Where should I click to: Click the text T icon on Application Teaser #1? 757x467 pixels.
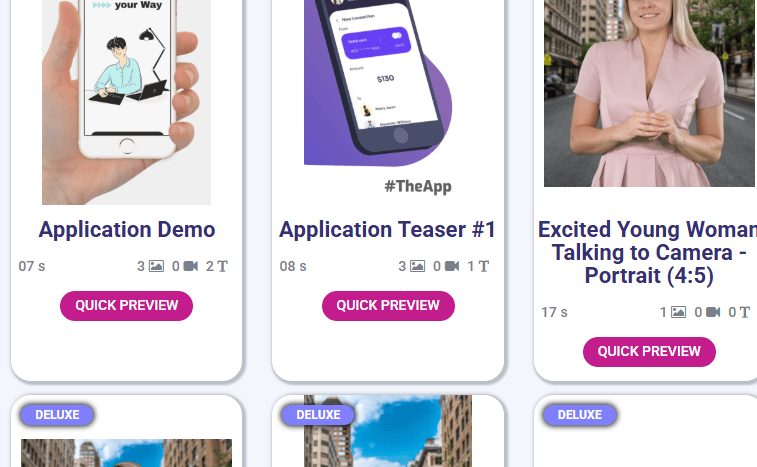tap(484, 266)
